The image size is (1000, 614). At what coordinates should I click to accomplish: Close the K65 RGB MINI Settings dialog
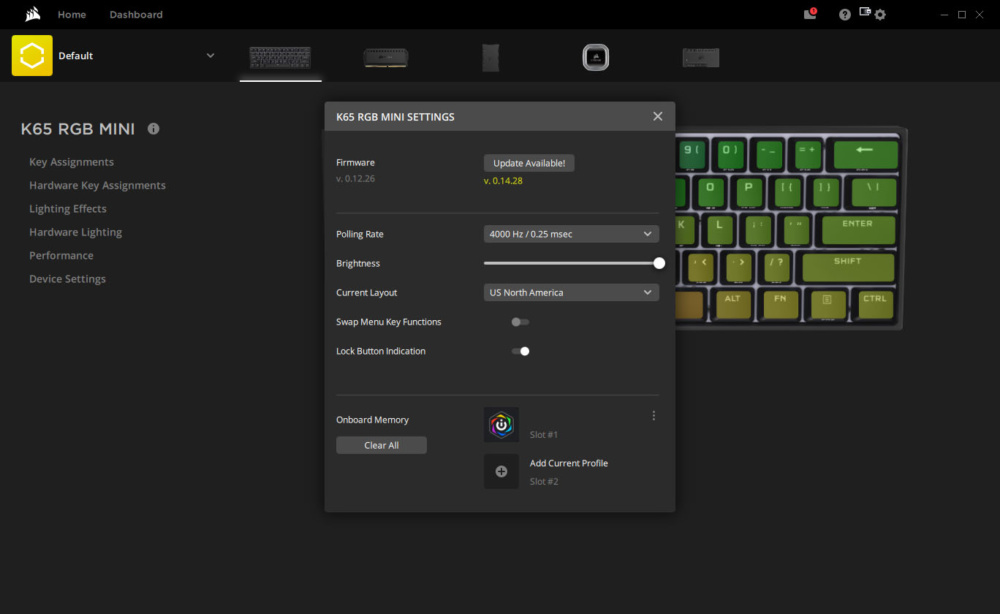tap(658, 116)
